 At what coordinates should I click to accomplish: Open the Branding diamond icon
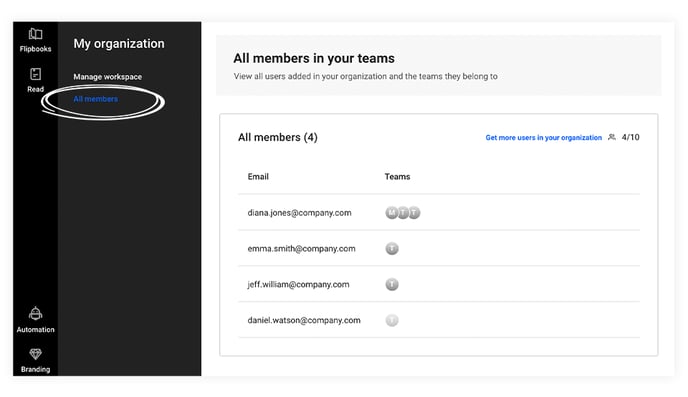coord(36,354)
